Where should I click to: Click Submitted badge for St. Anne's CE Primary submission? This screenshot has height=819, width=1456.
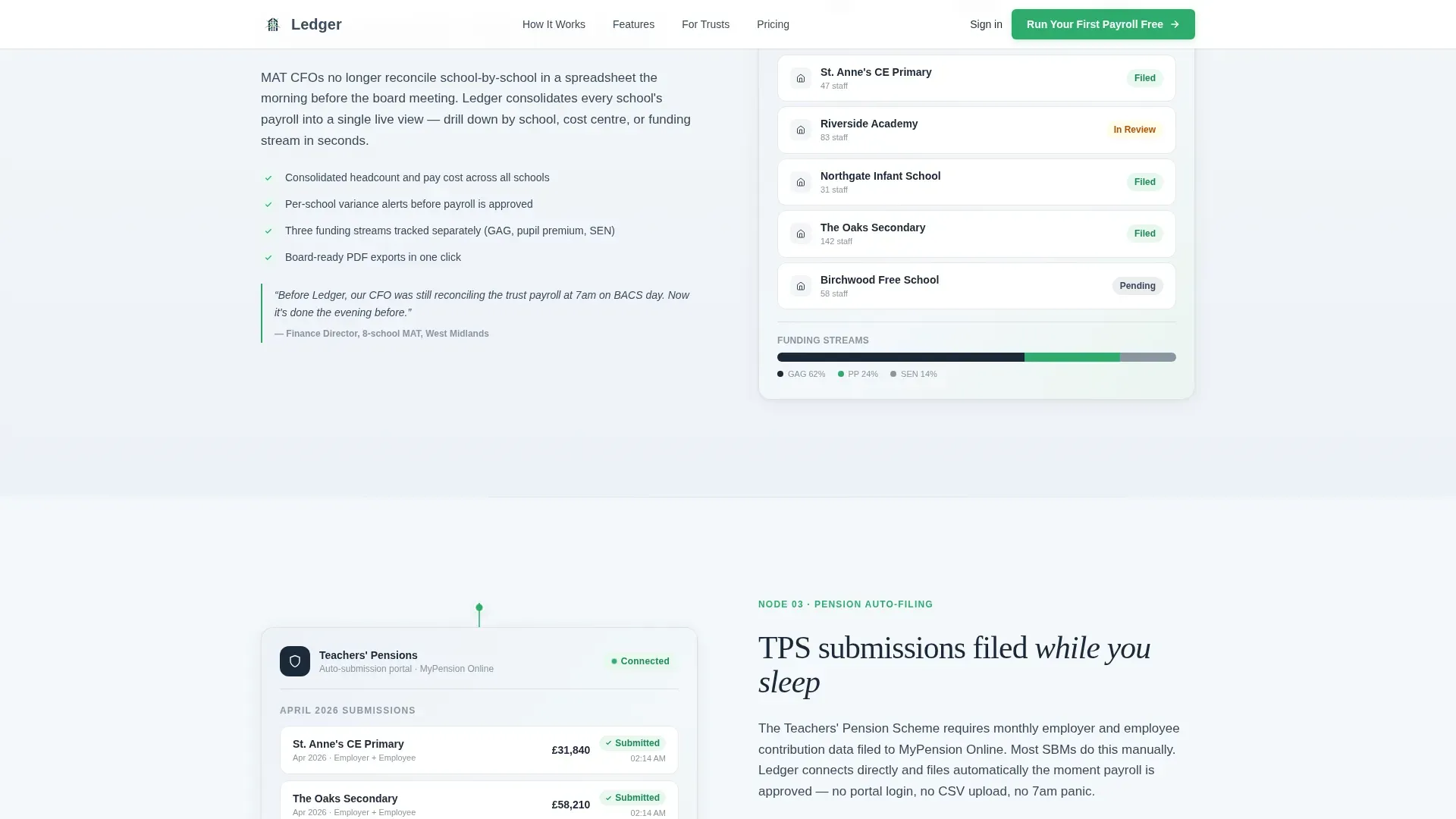click(632, 743)
